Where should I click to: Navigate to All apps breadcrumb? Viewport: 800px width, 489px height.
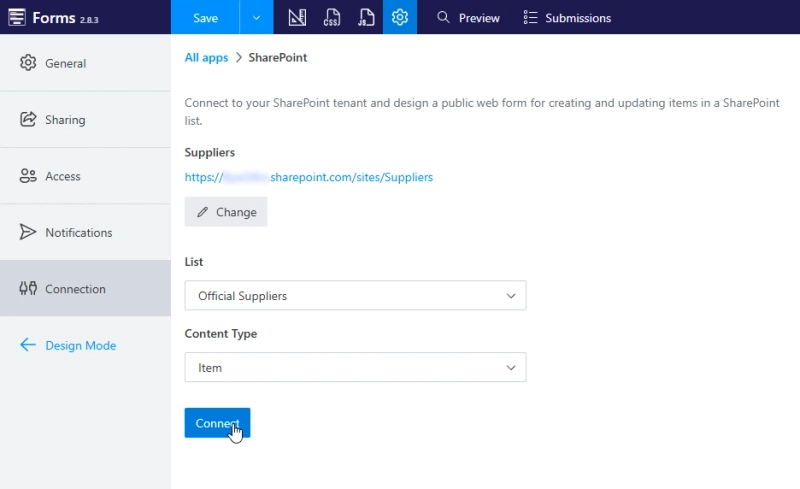[x=206, y=57]
